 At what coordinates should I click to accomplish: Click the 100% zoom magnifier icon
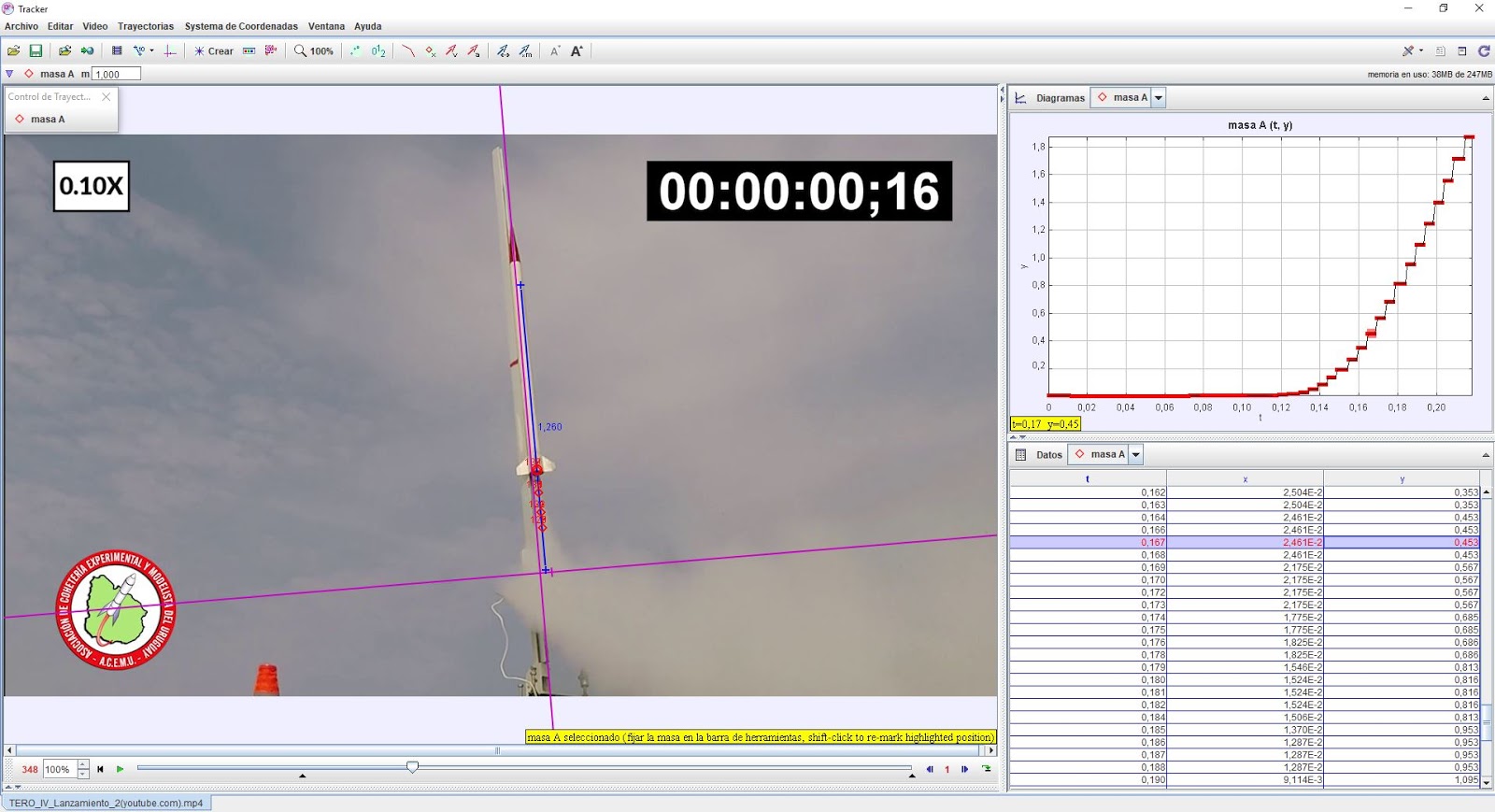[313, 51]
